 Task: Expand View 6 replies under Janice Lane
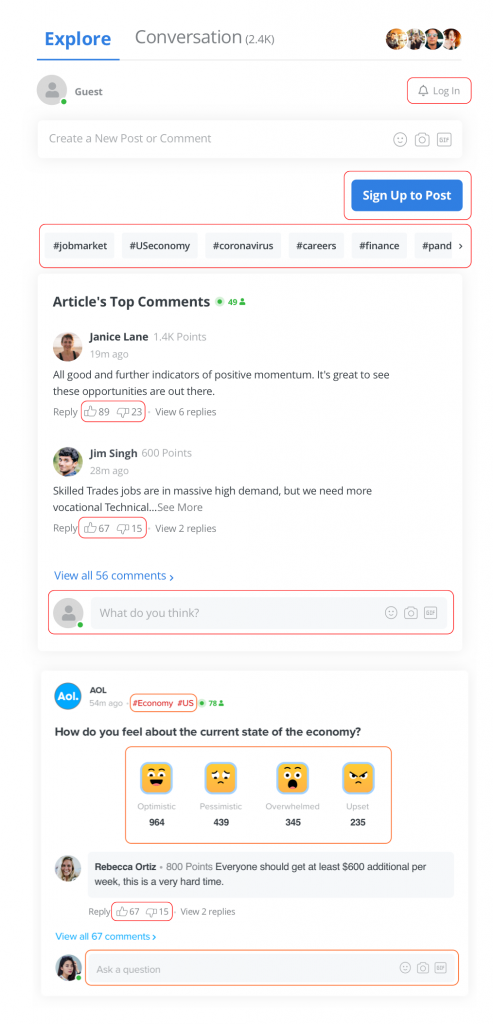coord(185,412)
